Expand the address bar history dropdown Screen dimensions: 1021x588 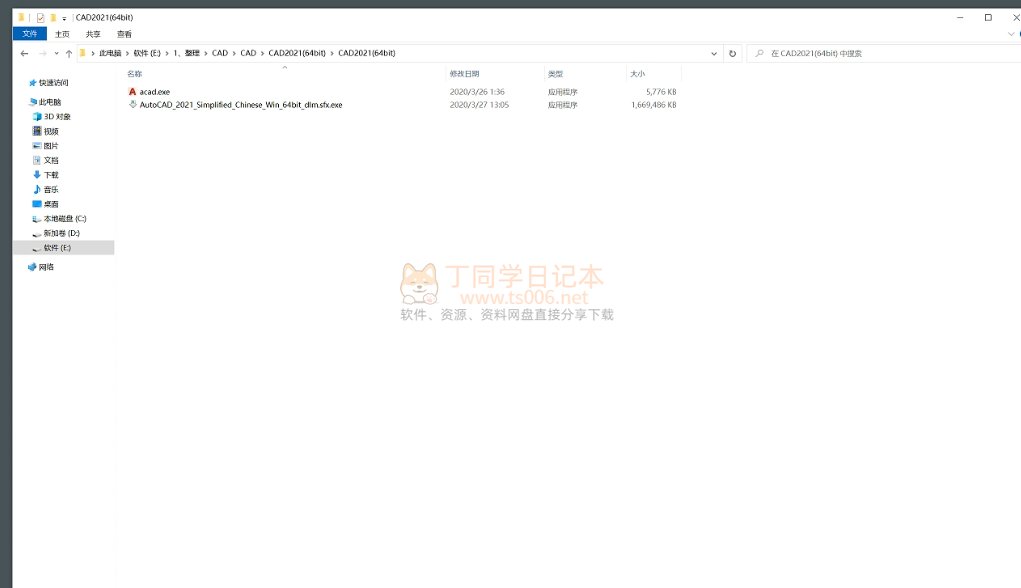click(714, 53)
